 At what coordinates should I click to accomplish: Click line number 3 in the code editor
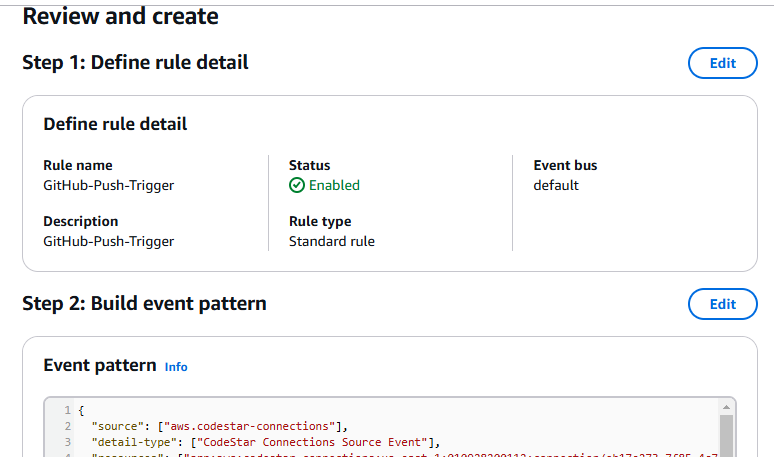click(67, 442)
